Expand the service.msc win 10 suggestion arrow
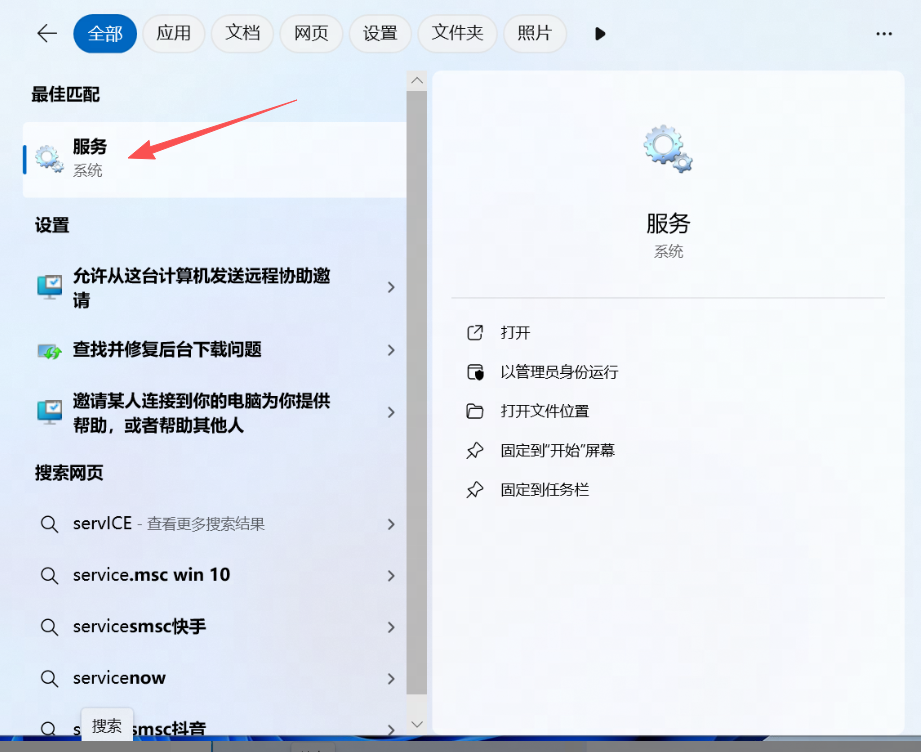The width and height of the screenshot is (921, 752). (x=391, y=575)
